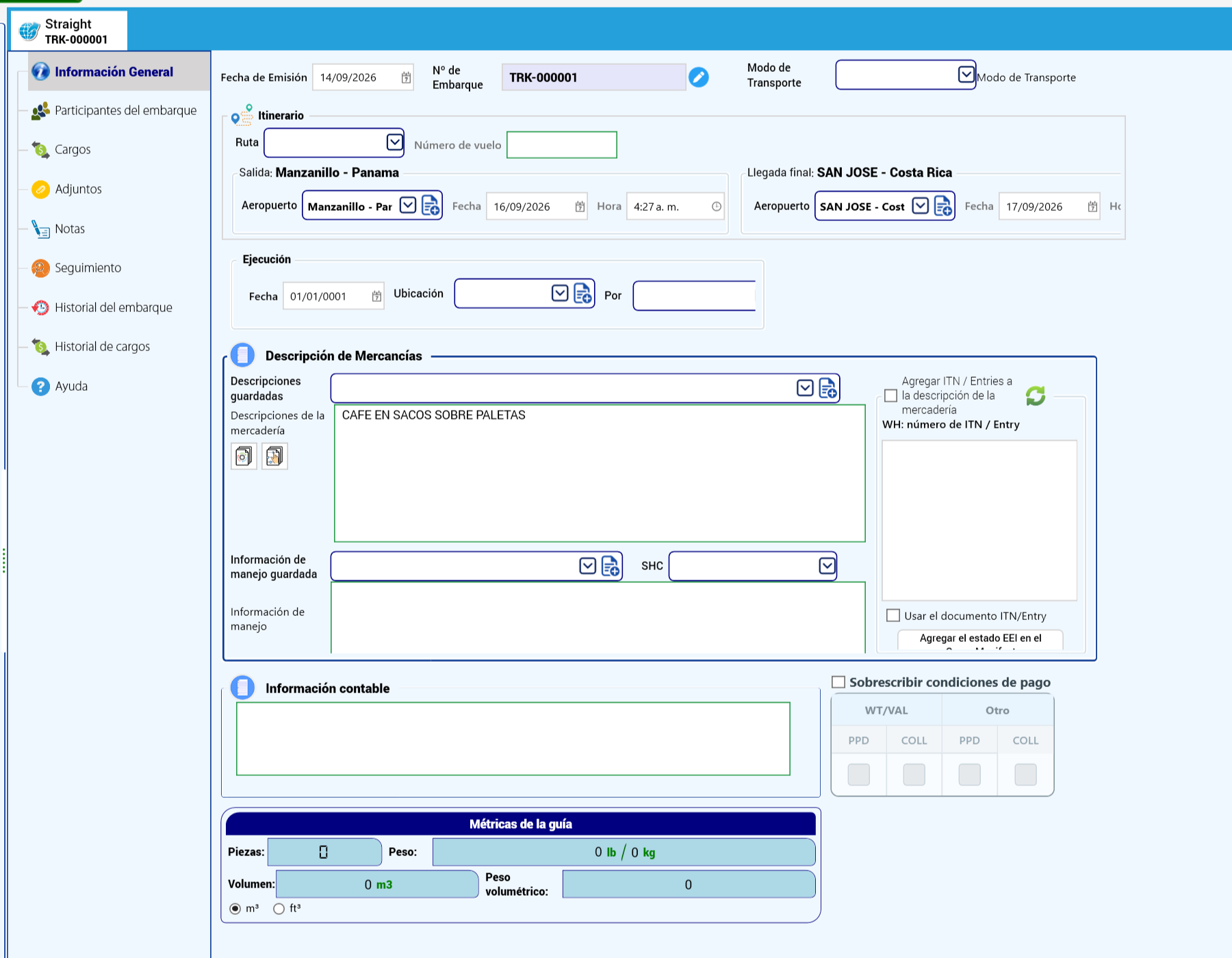Check Usar el documento ITN/Entry
The width and height of the screenshot is (1232, 958).
[893, 615]
